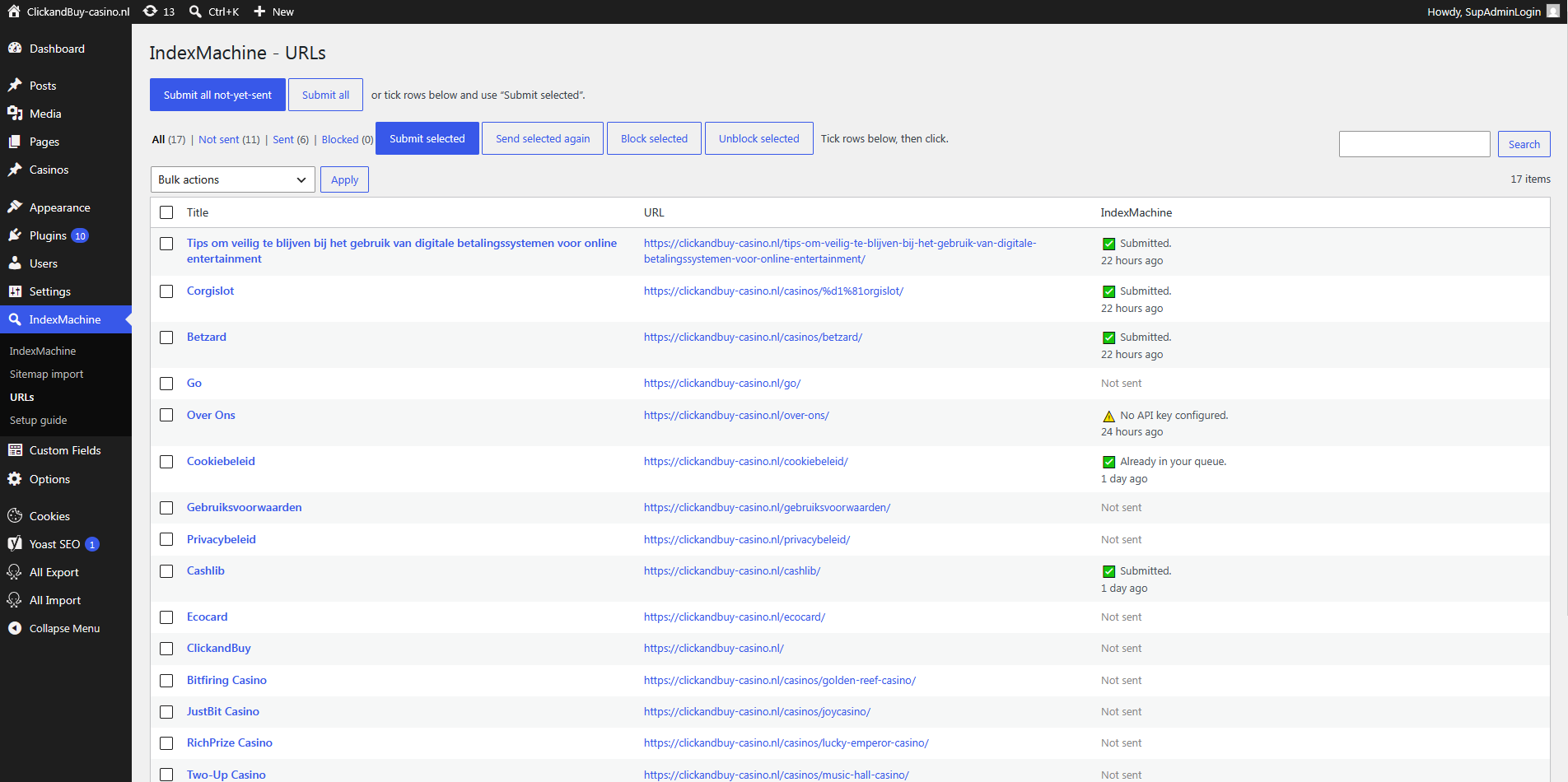The height and width of the screenshot is (782, 1568).
Task: Click the Search button
Action: (1524, 144)
